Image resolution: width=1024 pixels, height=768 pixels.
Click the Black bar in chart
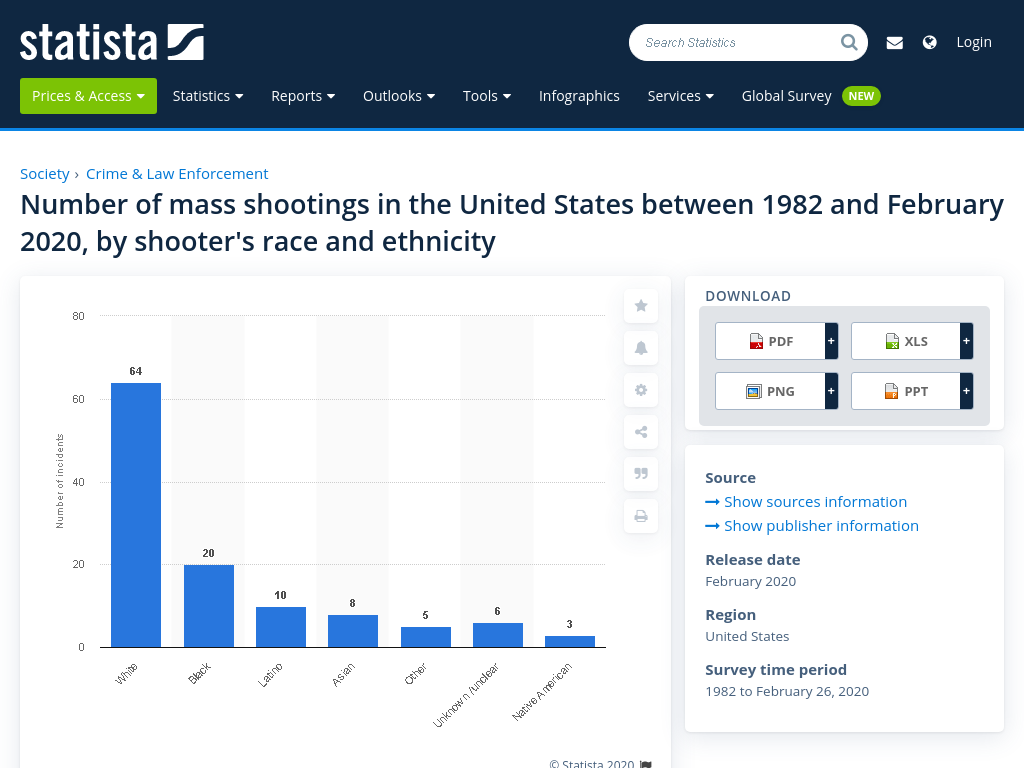tap(209, 606)
